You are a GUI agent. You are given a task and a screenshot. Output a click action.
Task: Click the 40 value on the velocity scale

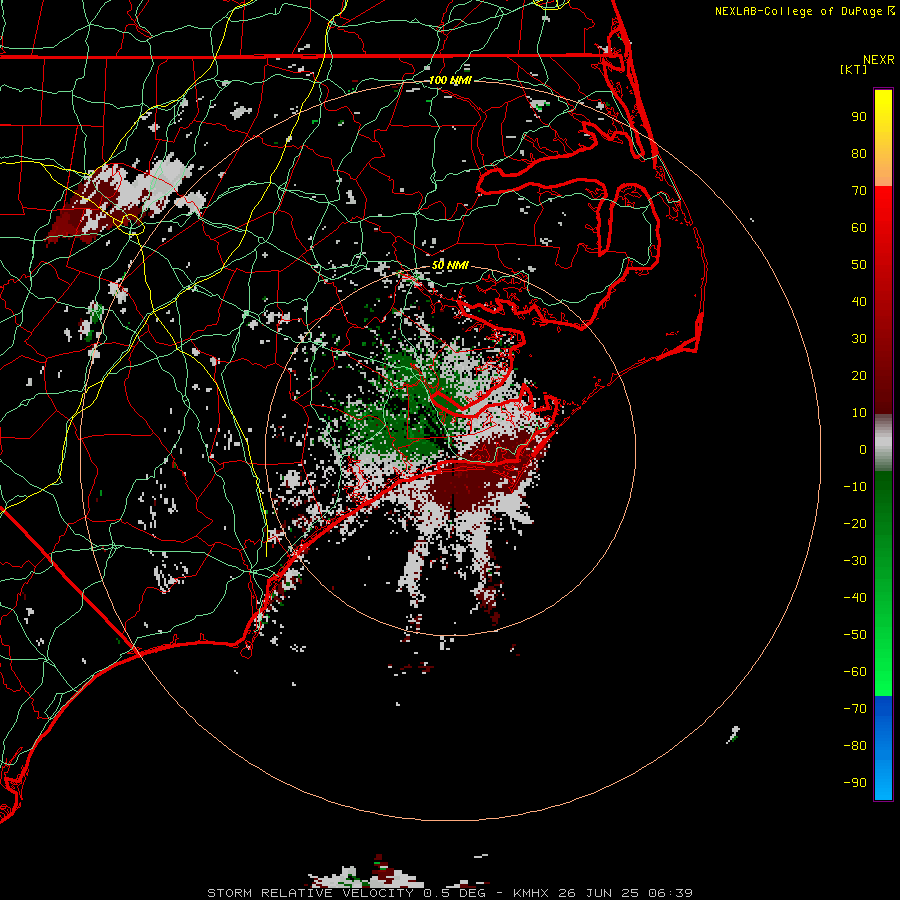click(x=859, y=301)
